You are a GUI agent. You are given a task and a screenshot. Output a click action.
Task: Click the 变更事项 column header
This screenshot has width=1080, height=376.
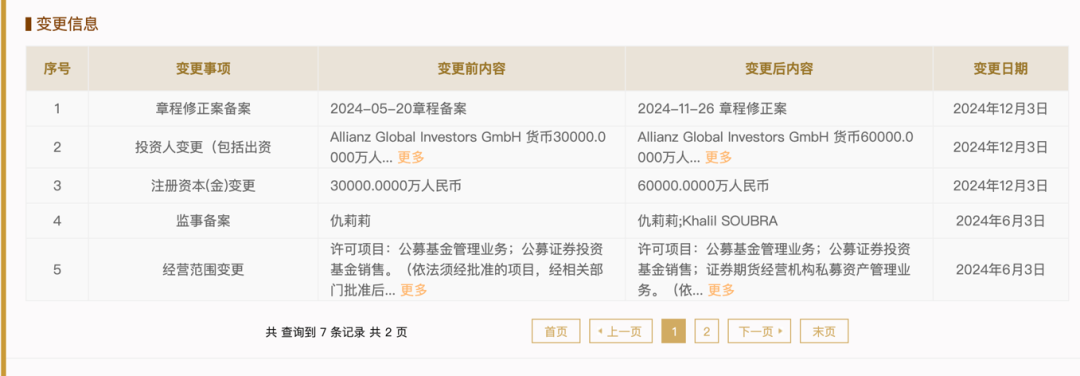(203, 69)
